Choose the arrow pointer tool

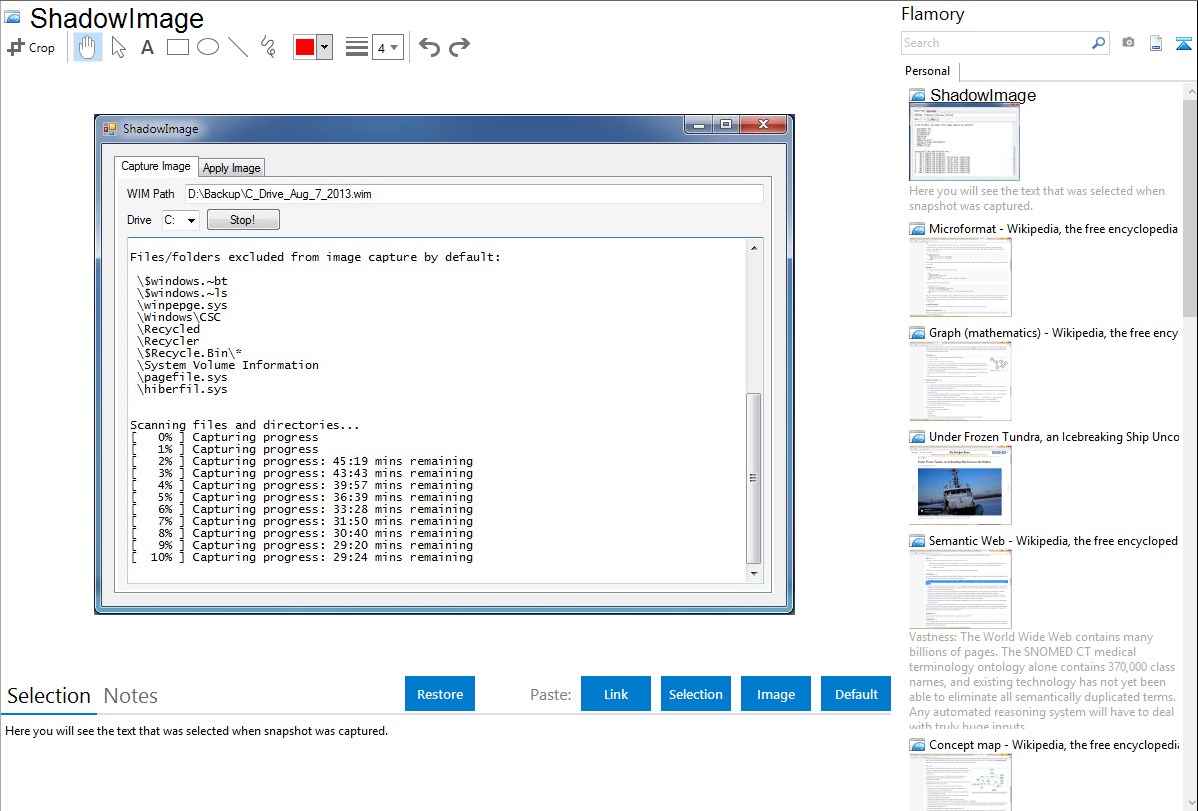pos(118,47)
